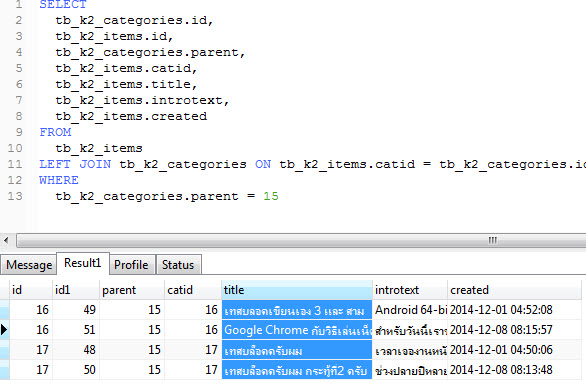The image size is (586, 386).
Task: Click the id column header
Action: coord(31,290)
